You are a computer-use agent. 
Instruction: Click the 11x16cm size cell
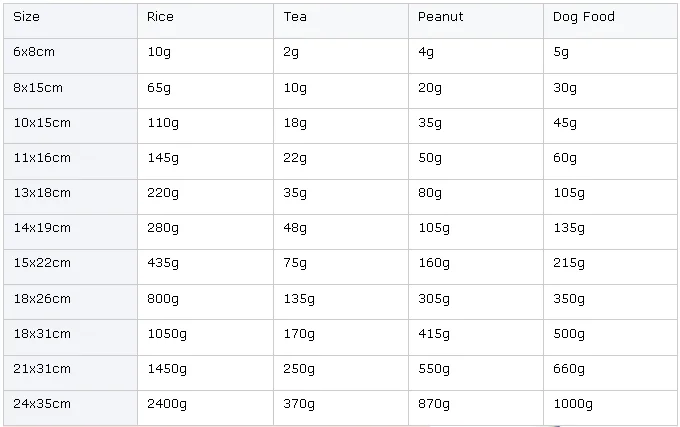pyautogui.click(x=42, y=158)
